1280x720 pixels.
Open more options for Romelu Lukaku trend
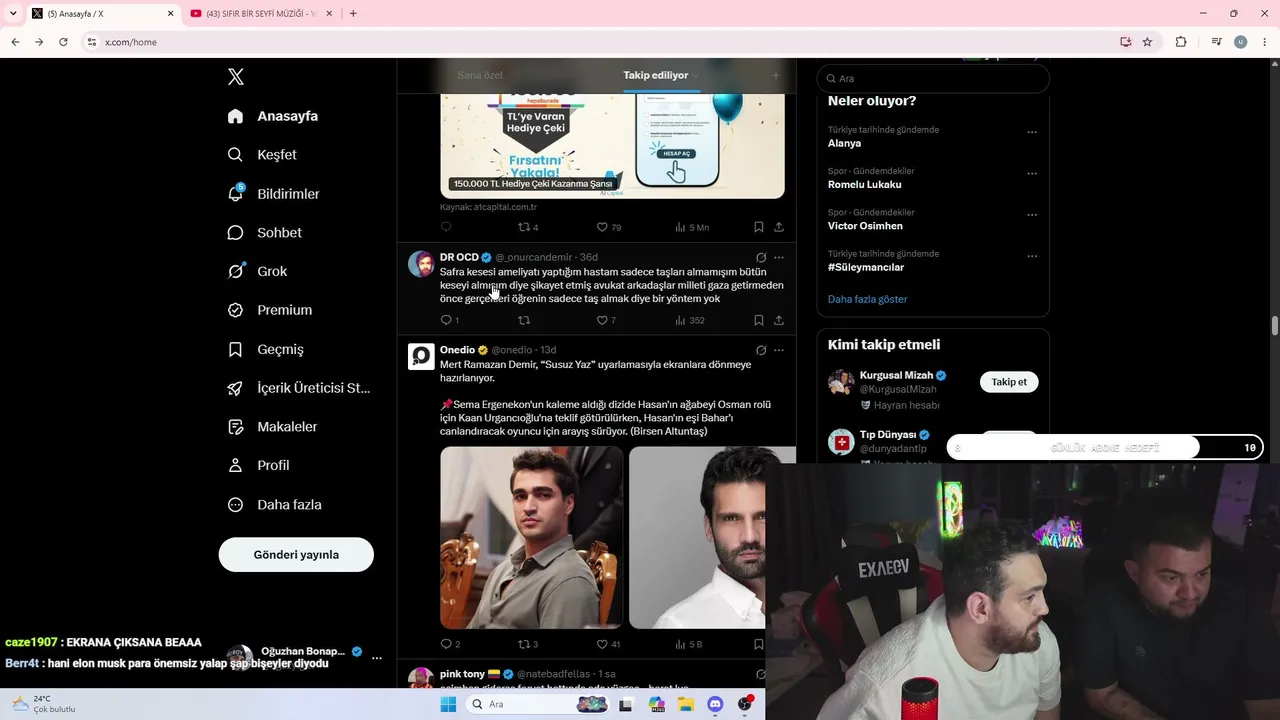[x=1032, y=174]
